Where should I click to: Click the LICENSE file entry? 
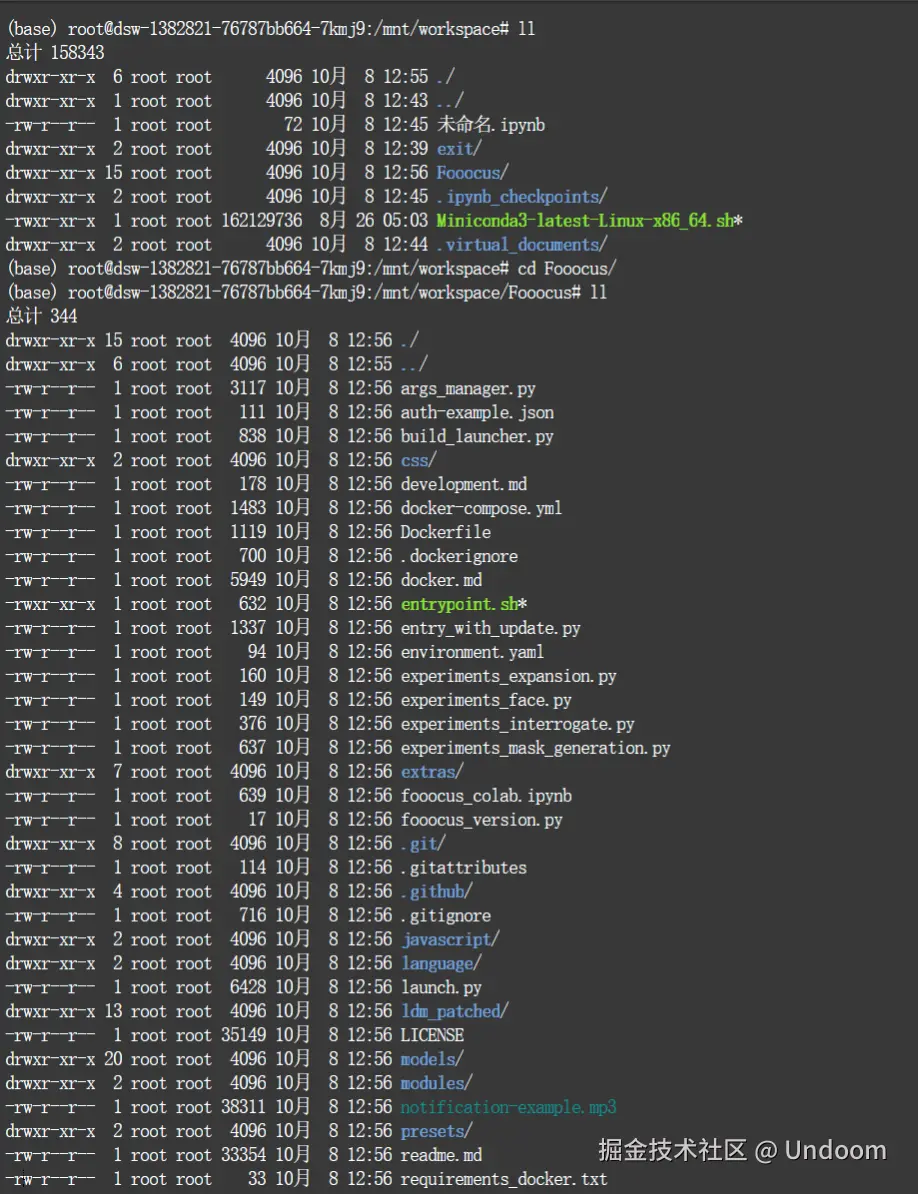click(432, 1035)
